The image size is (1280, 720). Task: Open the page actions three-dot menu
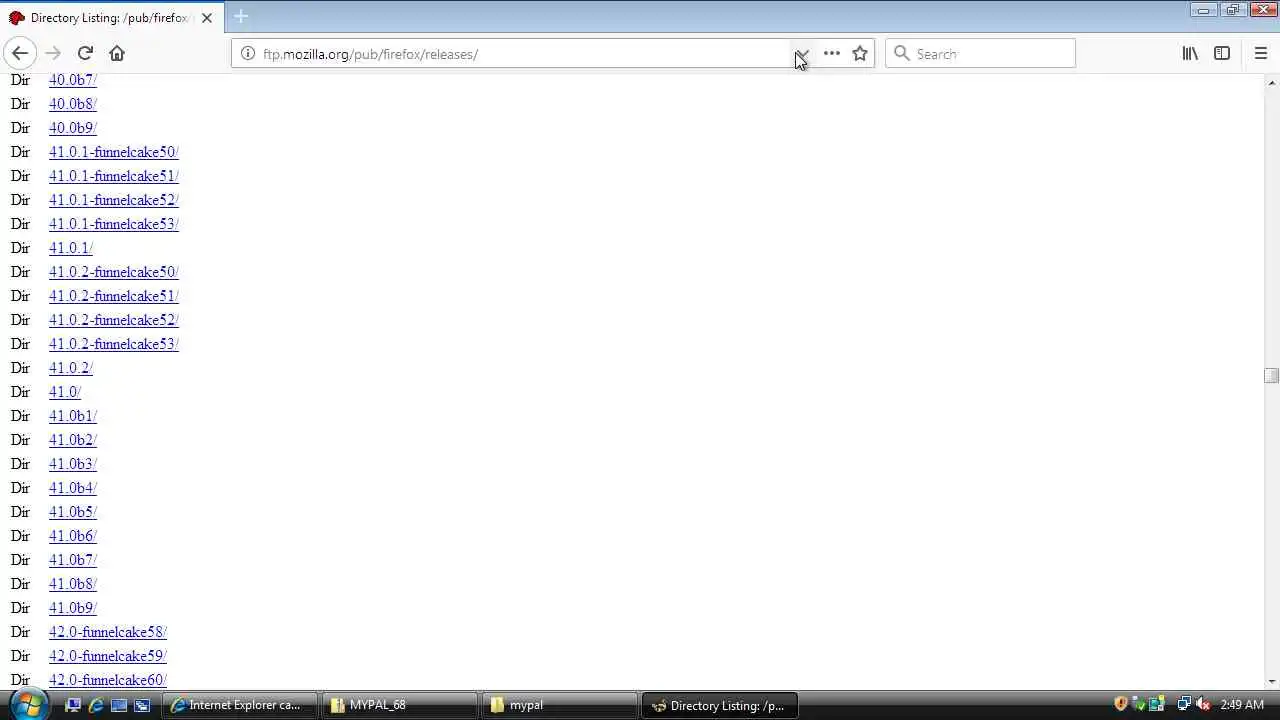832,54
